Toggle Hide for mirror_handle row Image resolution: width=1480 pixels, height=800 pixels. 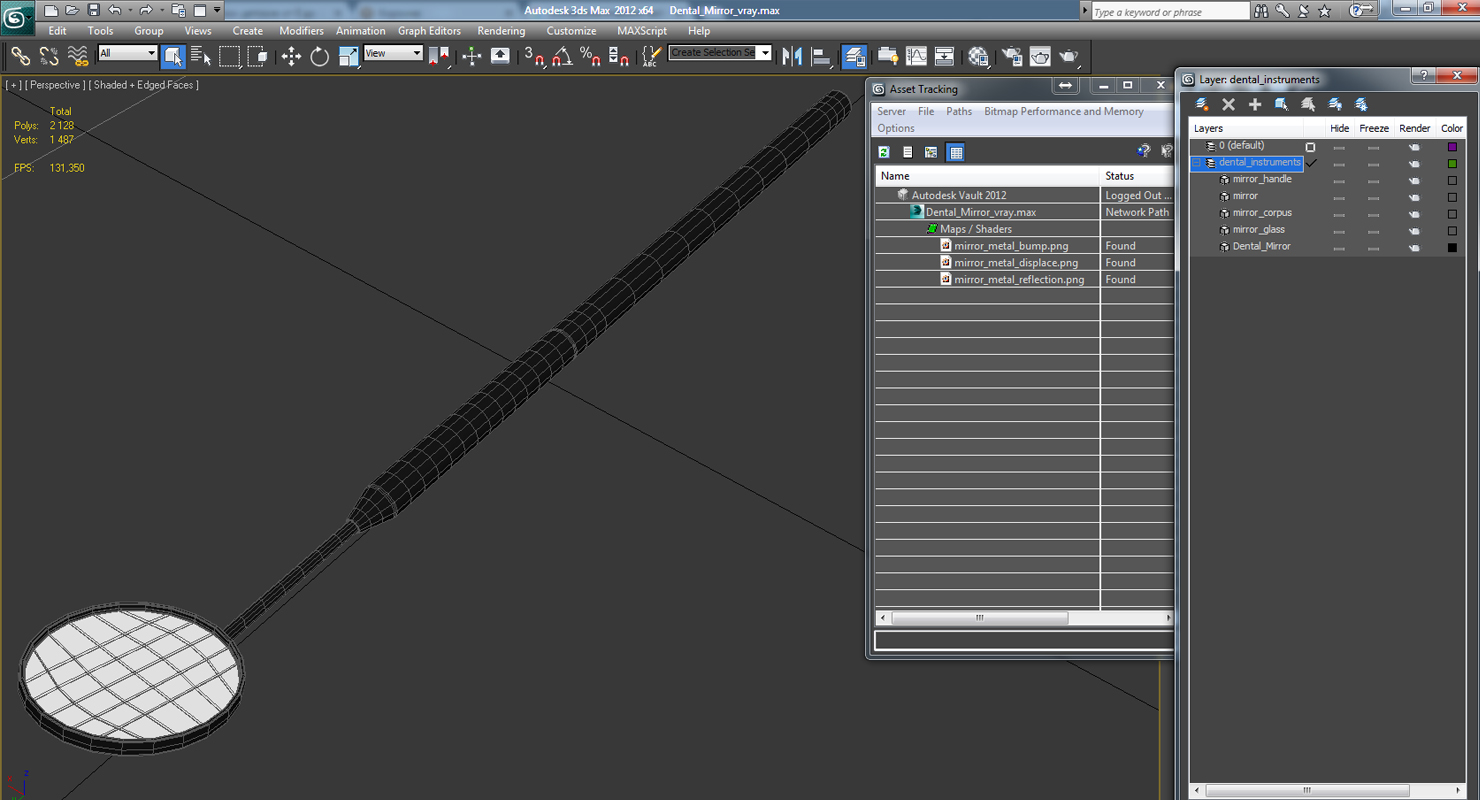click(x=1339, y=180)
